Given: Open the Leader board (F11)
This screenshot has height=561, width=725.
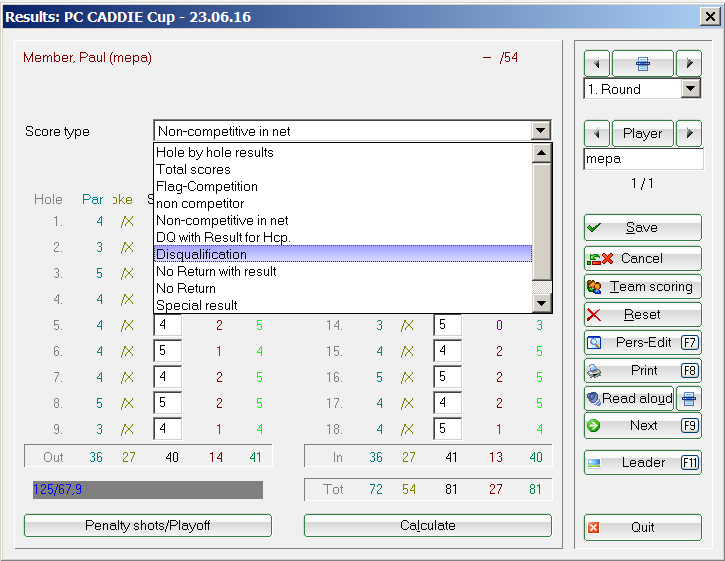Looking at the screenshot, I should pos(643,462).
